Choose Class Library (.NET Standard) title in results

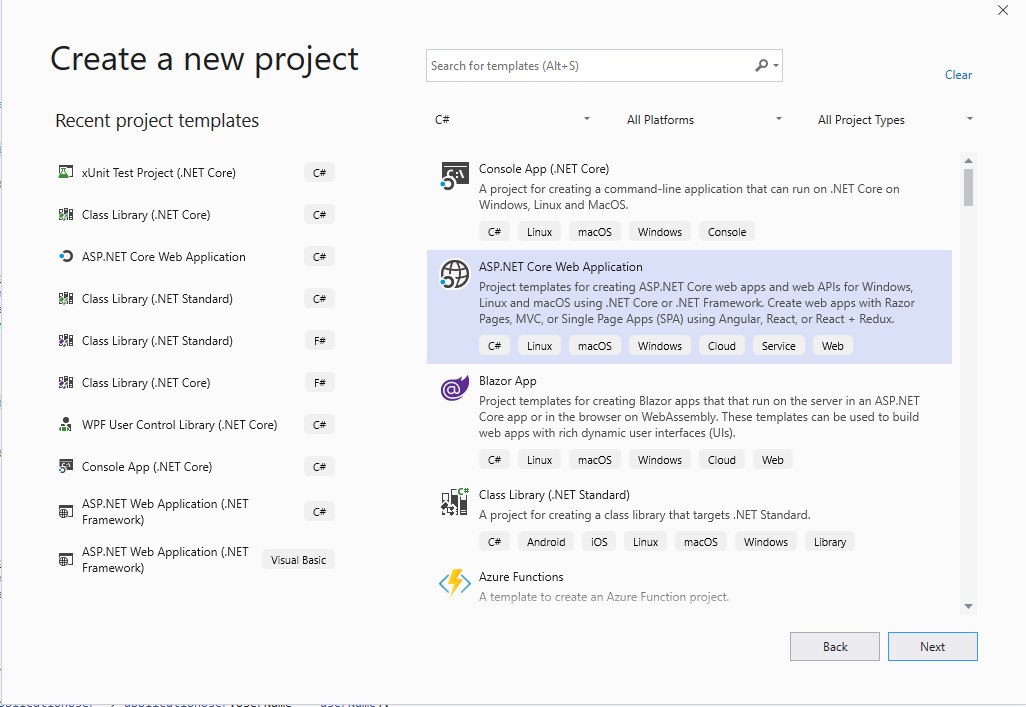pos(554,494)
